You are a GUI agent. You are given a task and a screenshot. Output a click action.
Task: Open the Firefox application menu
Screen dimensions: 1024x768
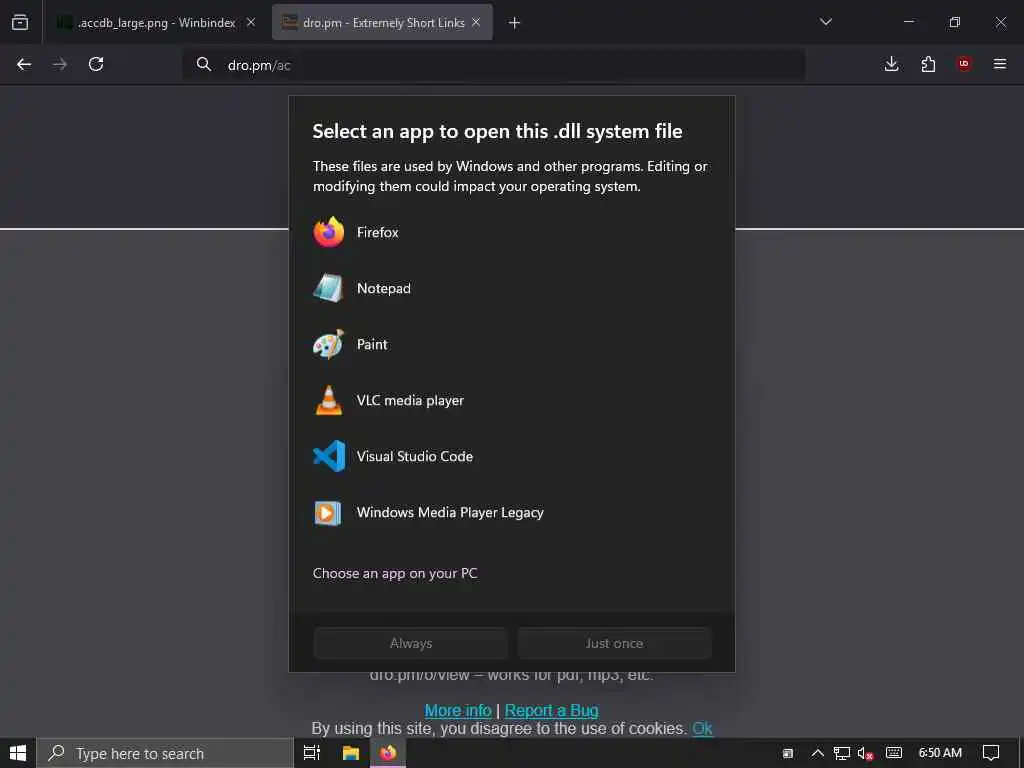coord(1000,64)
